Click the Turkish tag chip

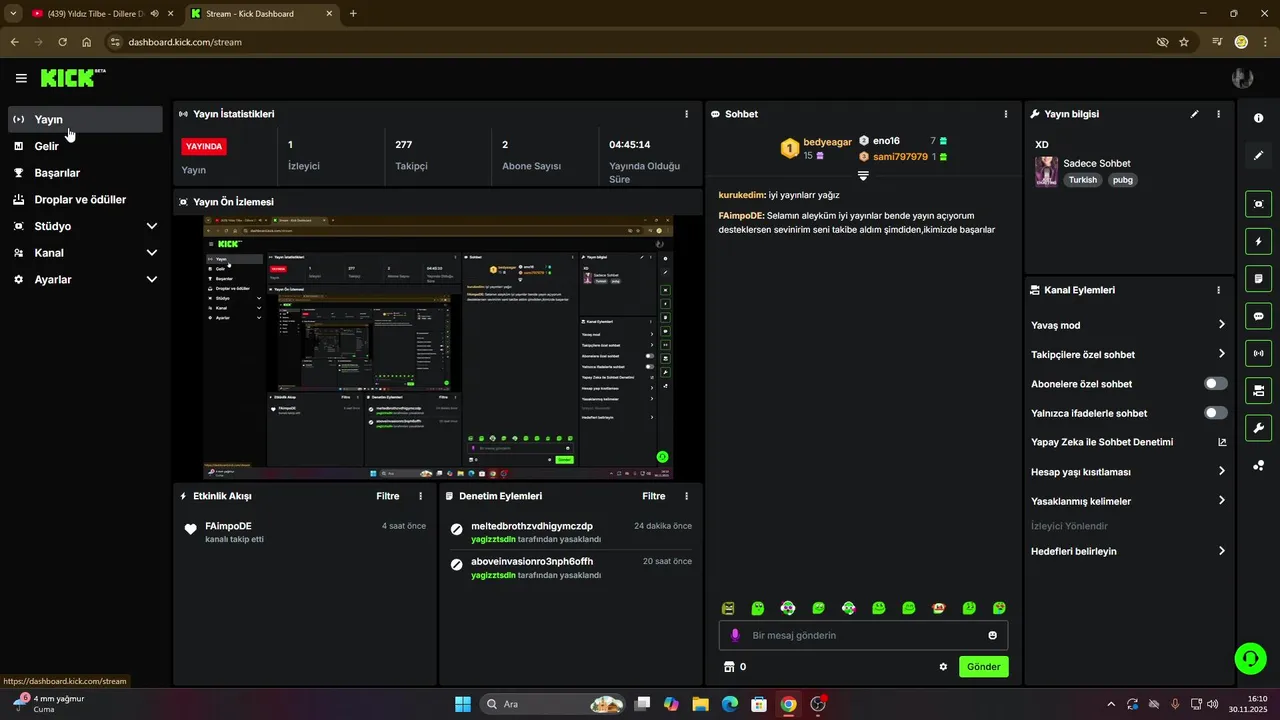(1083, 180)
